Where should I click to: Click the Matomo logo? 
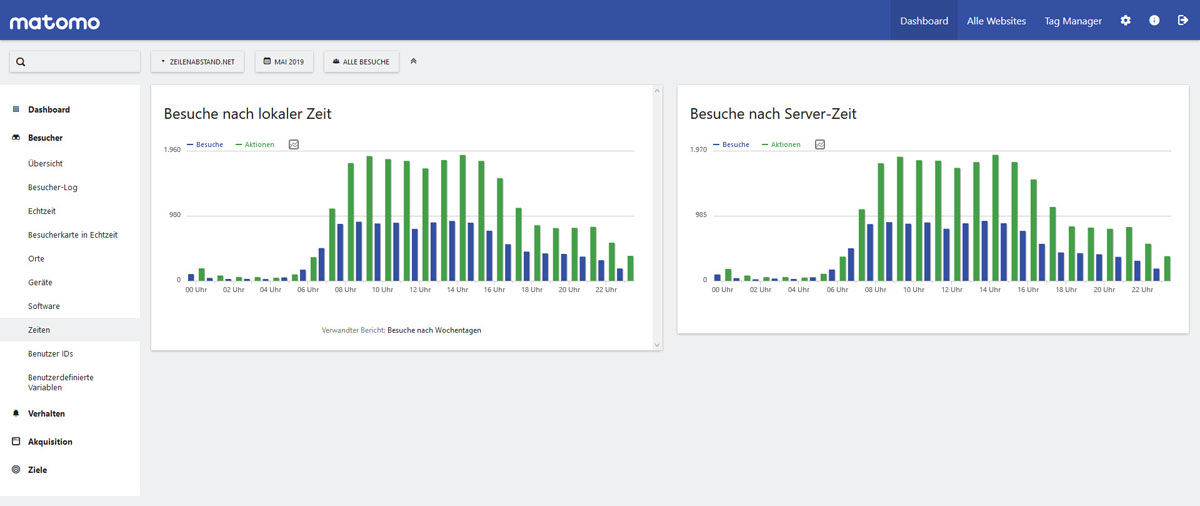coord(55,21)
